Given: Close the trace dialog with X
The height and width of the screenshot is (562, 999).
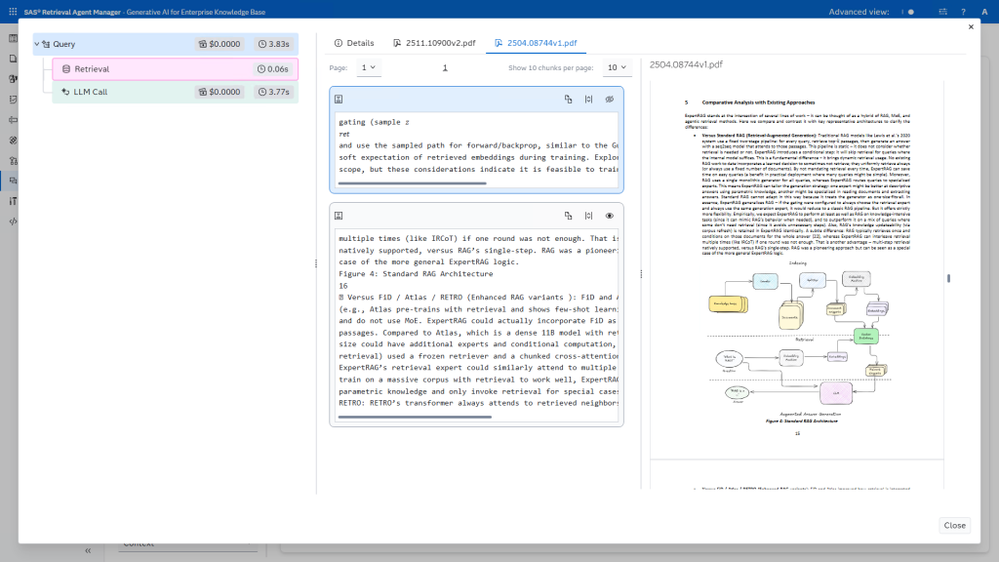Looking at the screenshot, I should point(971,27).
